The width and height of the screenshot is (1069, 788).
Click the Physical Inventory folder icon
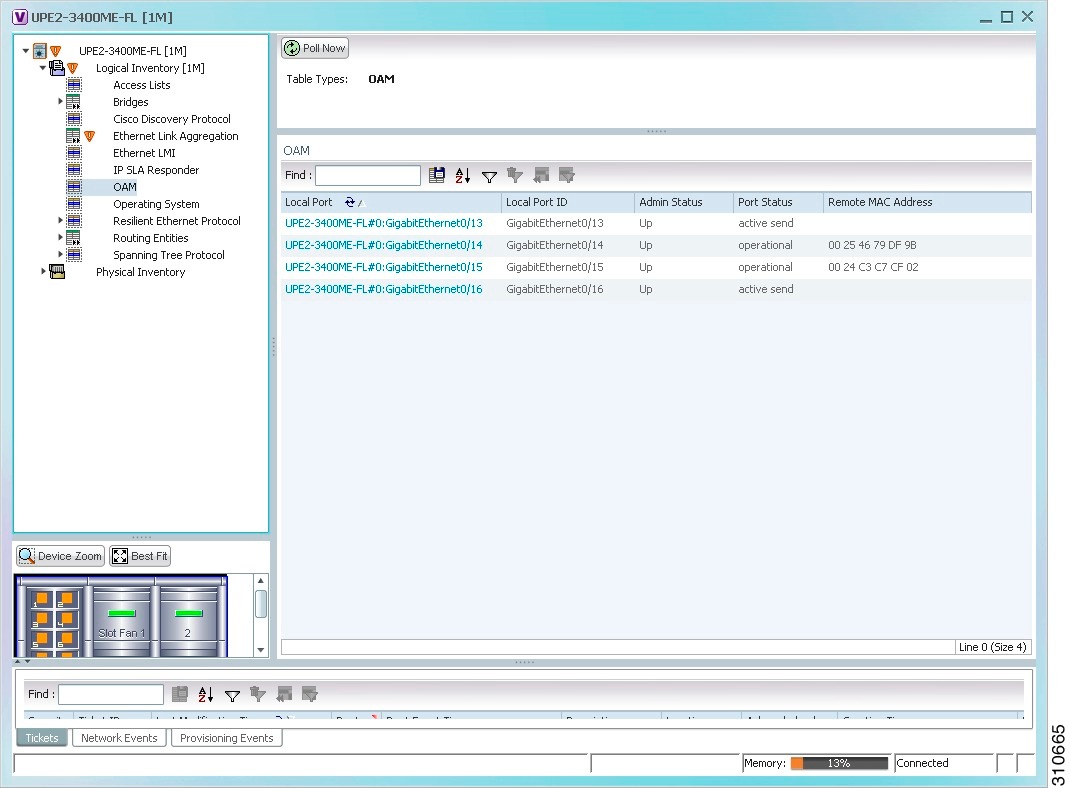(57, 272)
